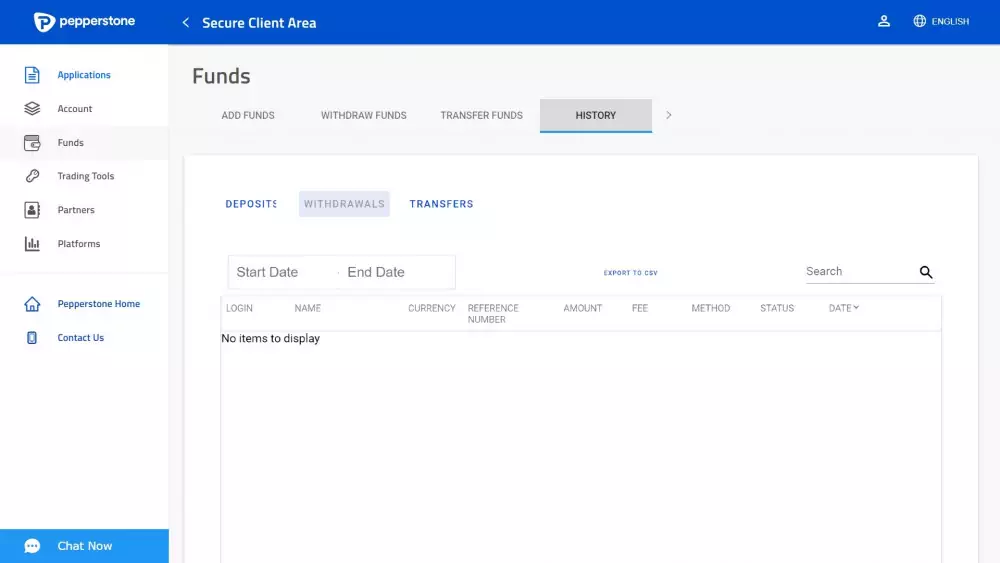Switch to the TRANSFER FUNDS tab

click(x=482, y=115)
